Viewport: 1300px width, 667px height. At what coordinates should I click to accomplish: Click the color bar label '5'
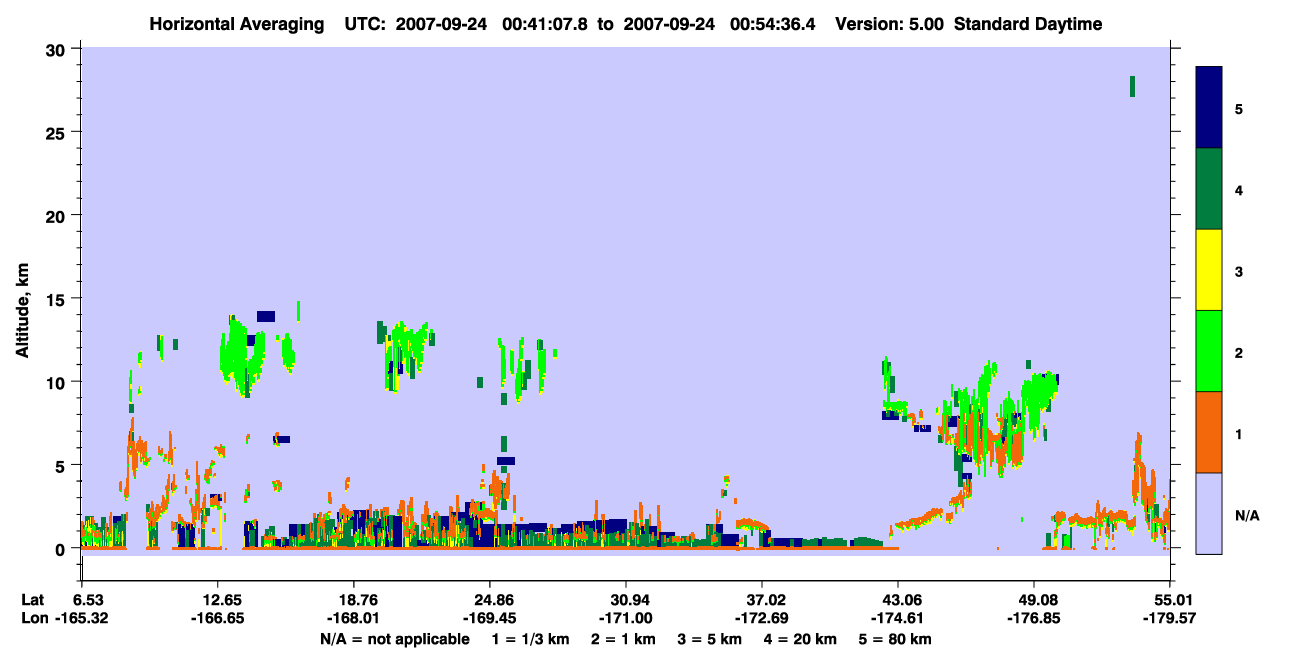1239,108
